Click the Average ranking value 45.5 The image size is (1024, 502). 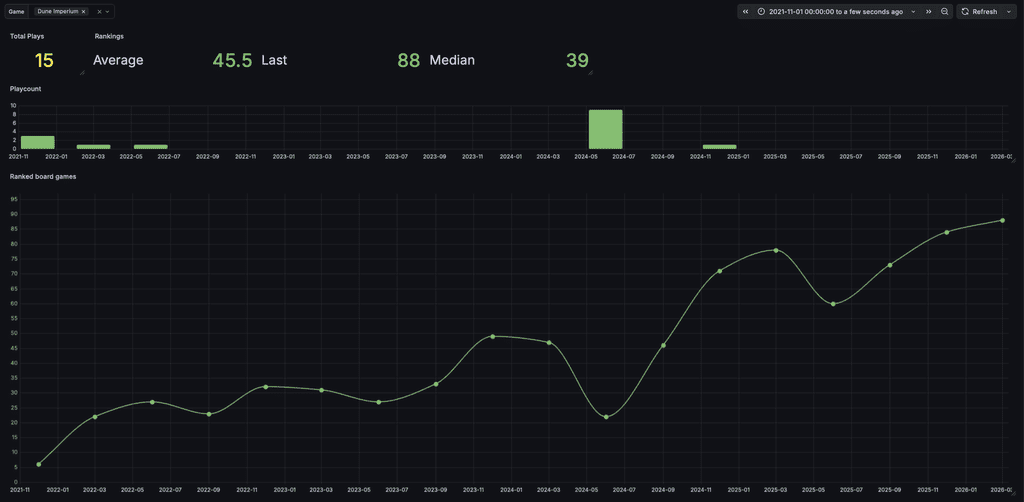pos(232,61)
